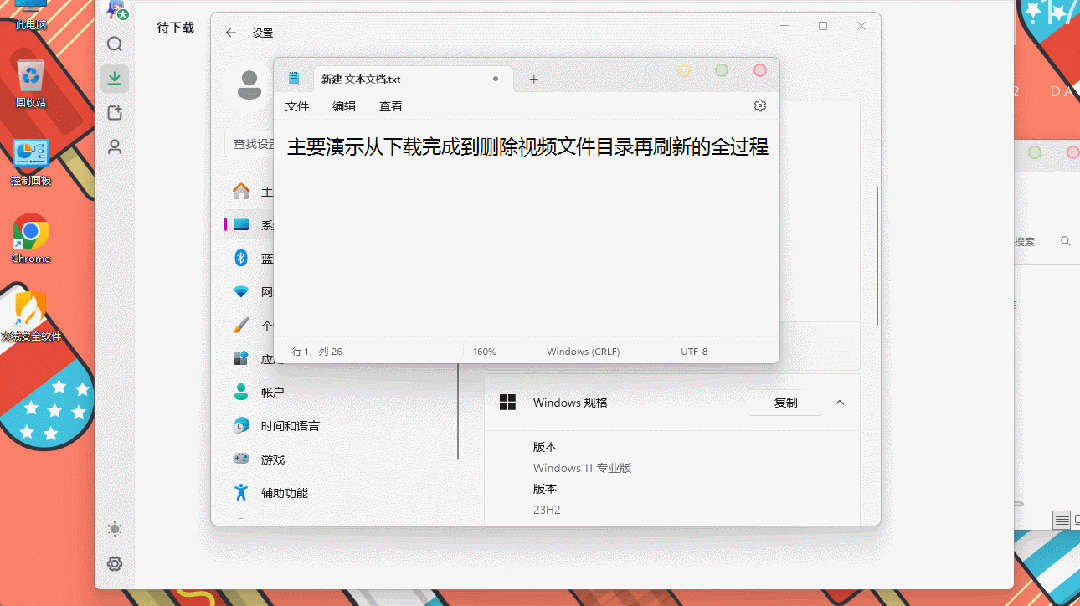This screenshot has height=606, width=1080.
Task: Open the 查看 menu in Notepad
Action: (390, 106)
